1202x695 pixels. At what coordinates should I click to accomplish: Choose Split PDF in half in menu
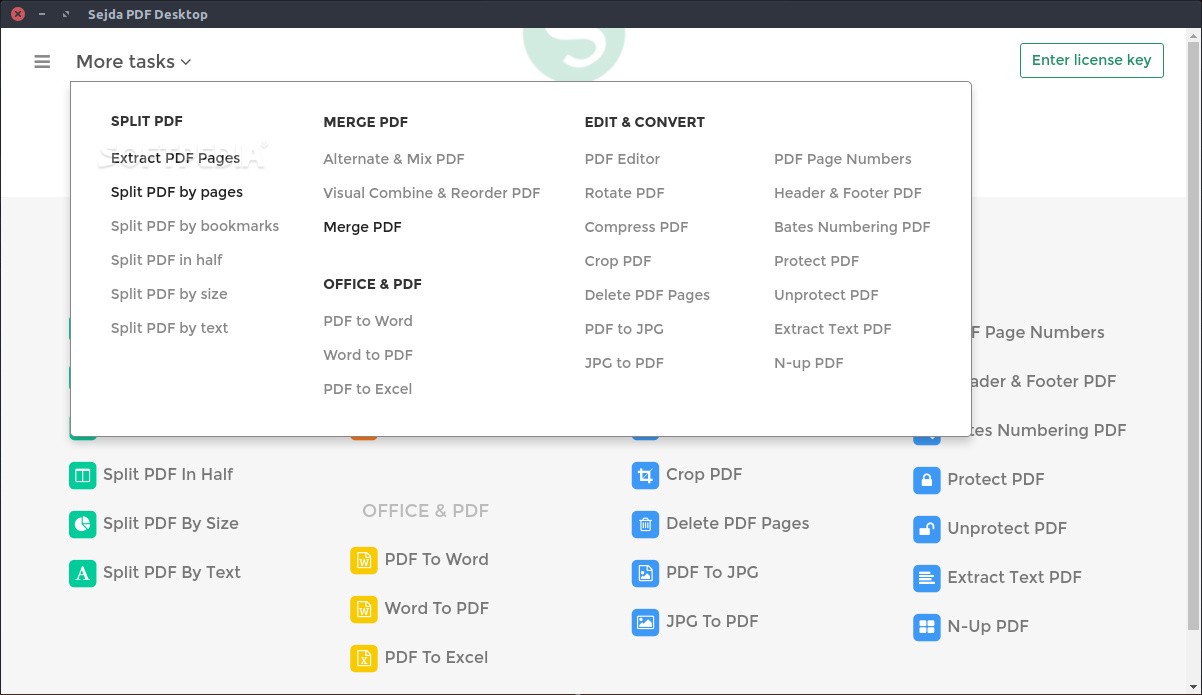[x=167, y=260]
